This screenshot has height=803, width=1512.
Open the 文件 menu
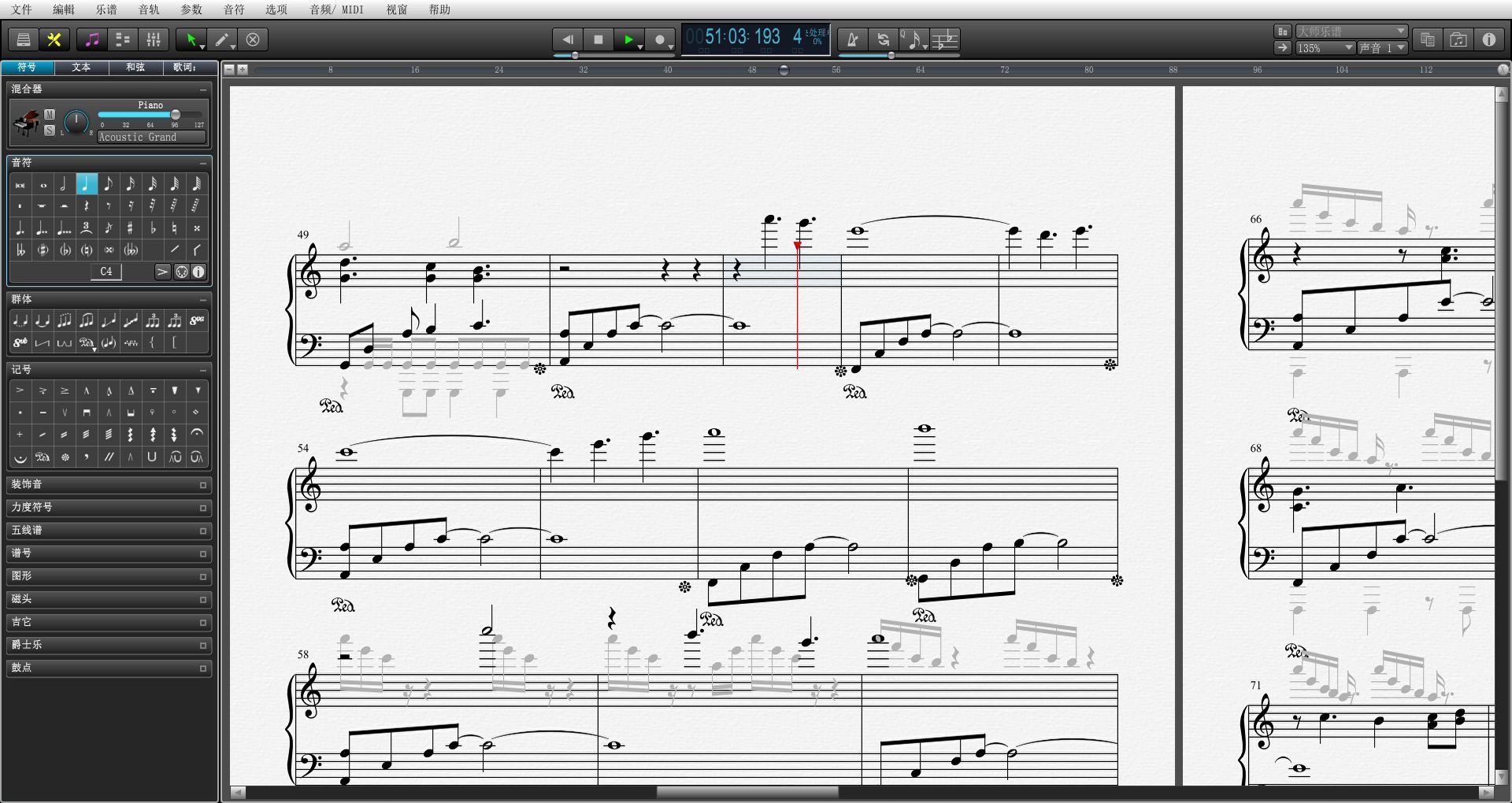click(22, 9)
